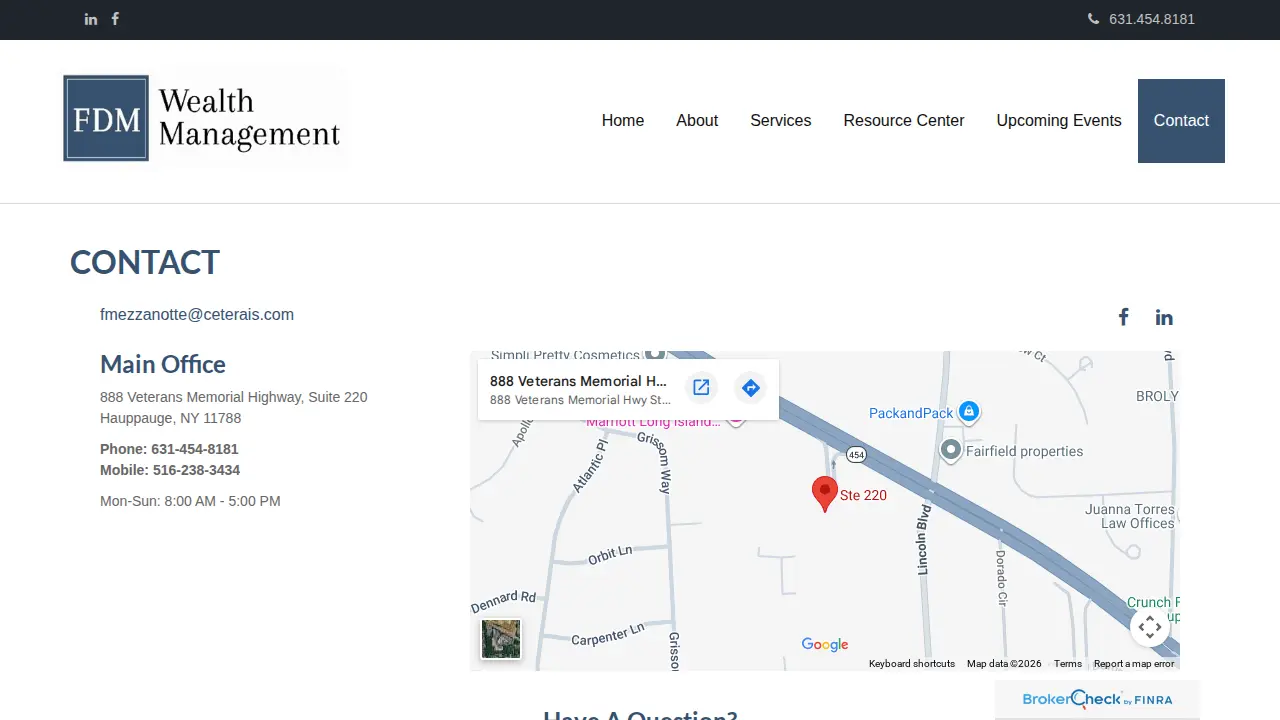1280x720 pixels.
Task: Go to Home menu item
Action: point(623,121)
